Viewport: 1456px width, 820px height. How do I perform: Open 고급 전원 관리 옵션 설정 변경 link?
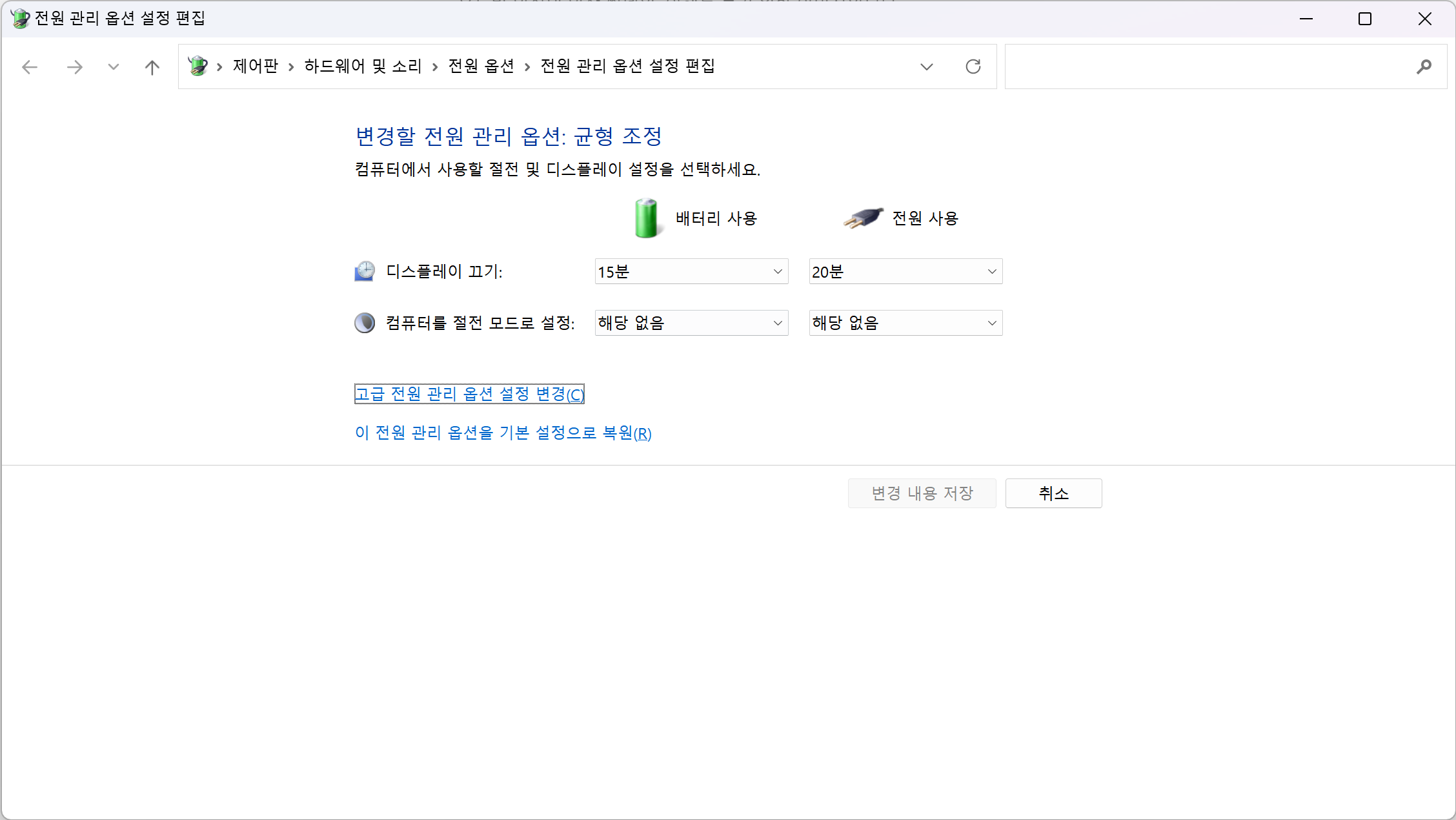469,394
